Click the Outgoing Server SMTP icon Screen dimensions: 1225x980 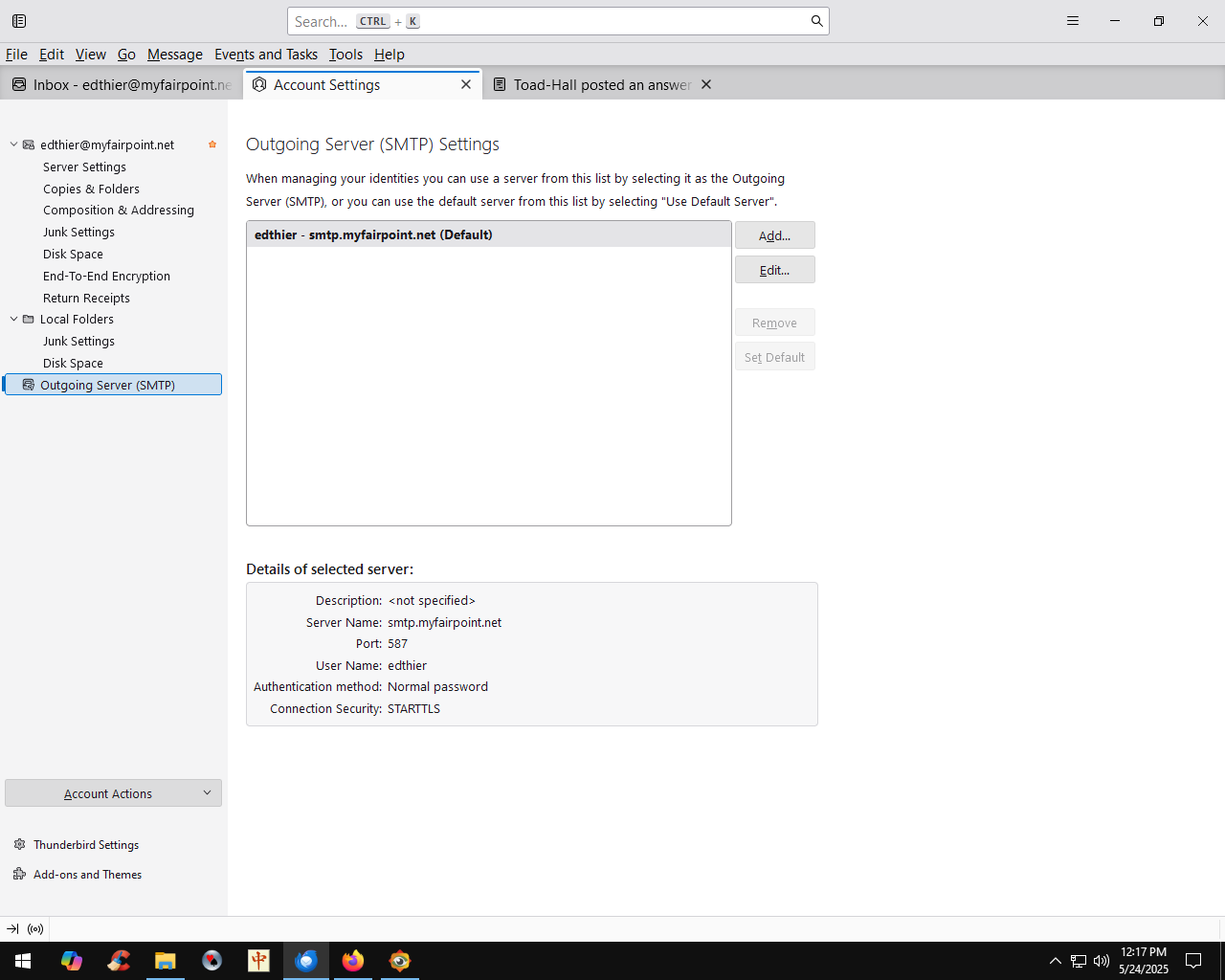pyautogui.click(x=29, y=385)
